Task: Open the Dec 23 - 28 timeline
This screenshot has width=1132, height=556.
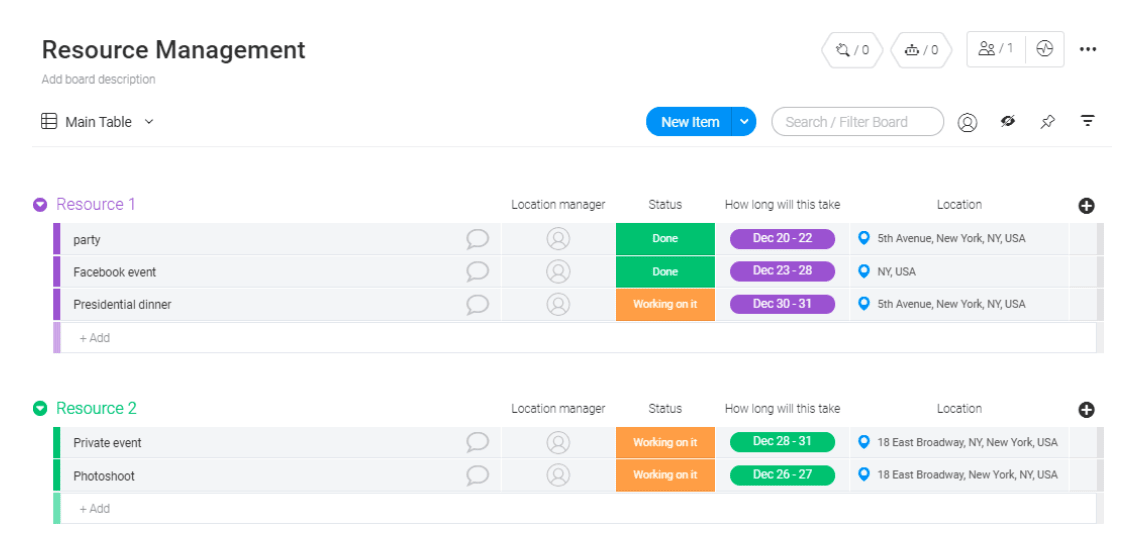Action: (782, 271)
